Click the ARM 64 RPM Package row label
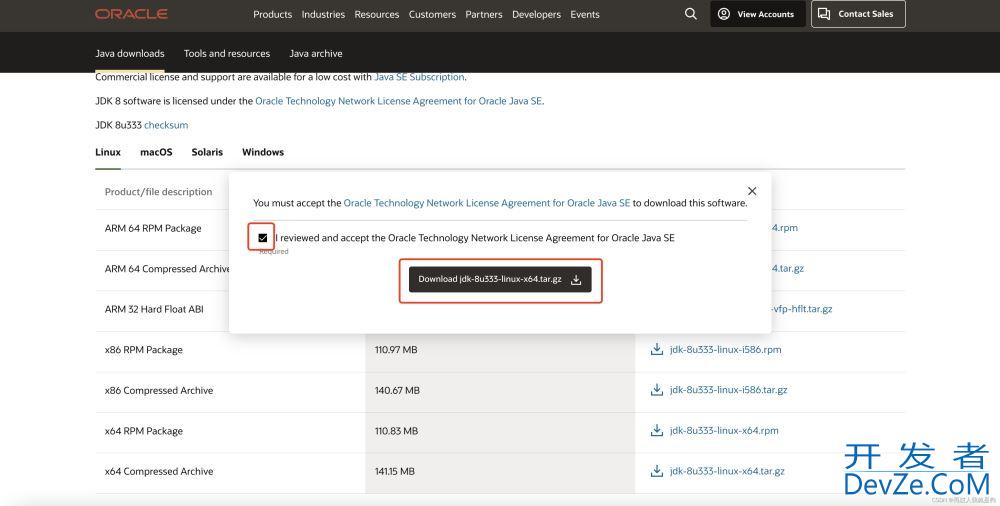 coord(153,228)
